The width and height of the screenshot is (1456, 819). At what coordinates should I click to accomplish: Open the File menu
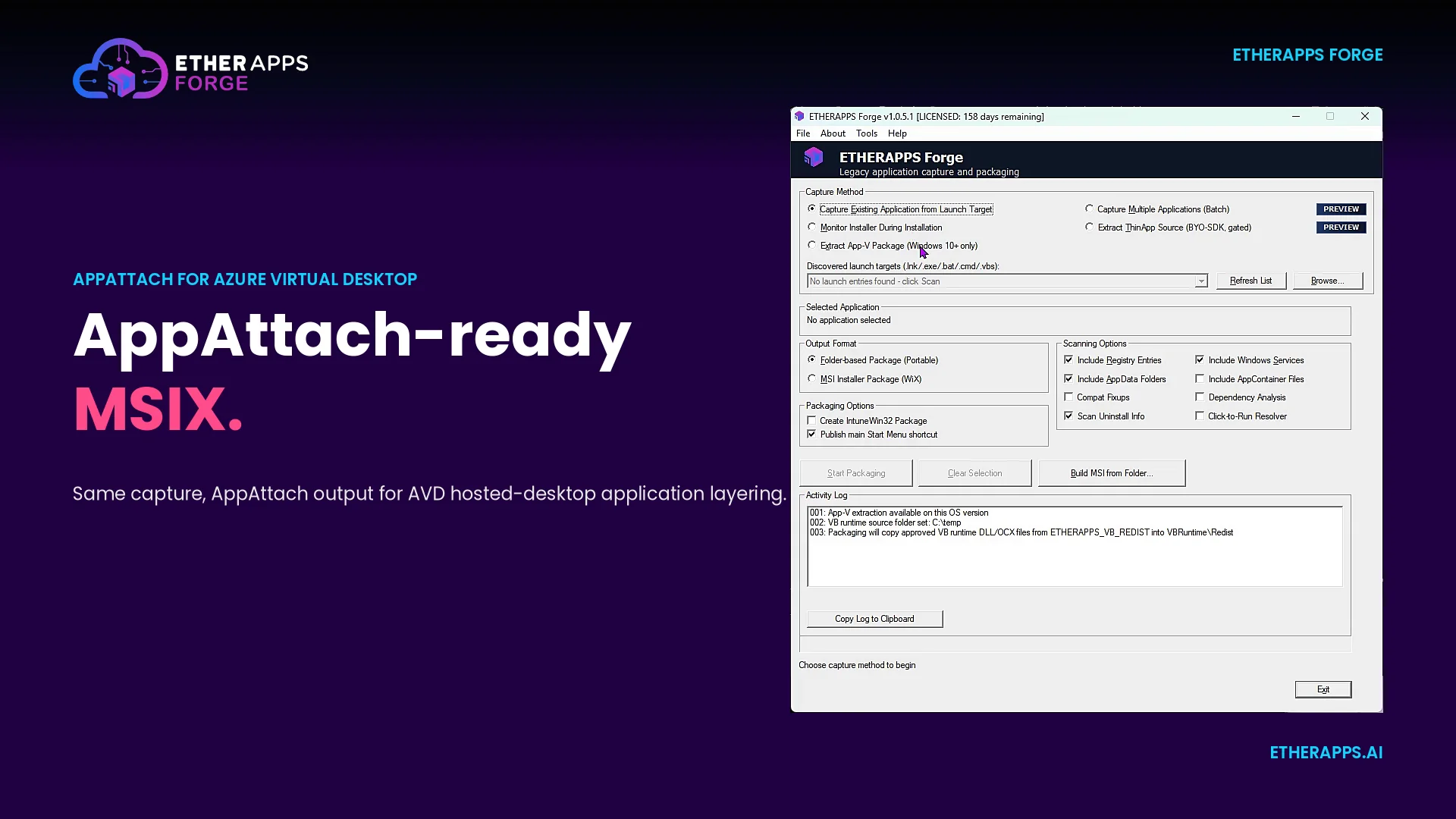coord(803,133)
